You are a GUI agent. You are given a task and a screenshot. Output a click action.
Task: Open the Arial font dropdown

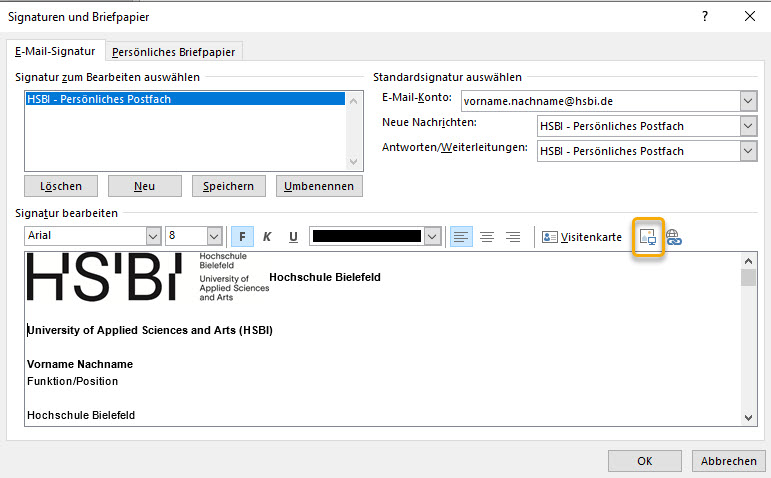(153, 237)
